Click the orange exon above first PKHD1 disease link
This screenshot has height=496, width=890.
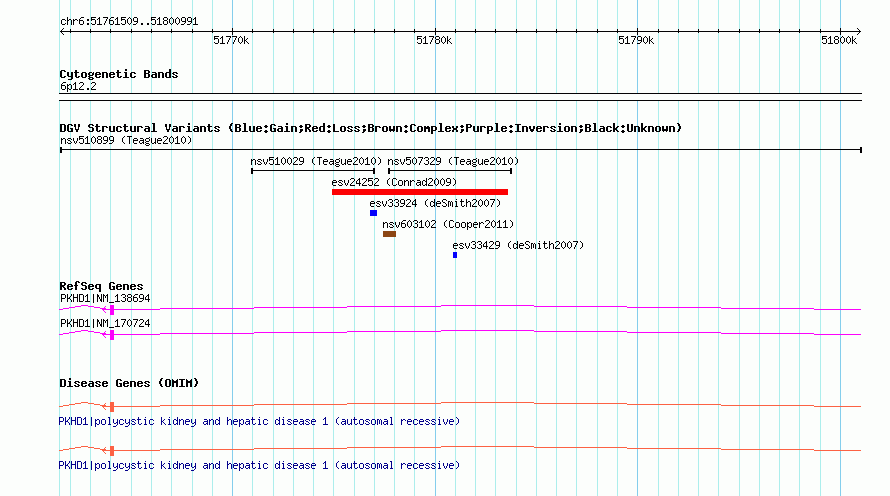click(112, 407)
